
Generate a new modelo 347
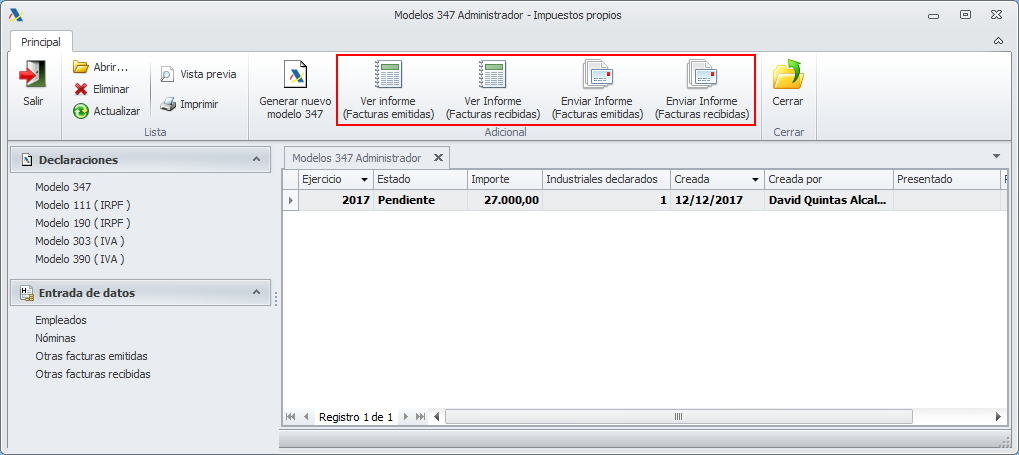coord(295,90)
